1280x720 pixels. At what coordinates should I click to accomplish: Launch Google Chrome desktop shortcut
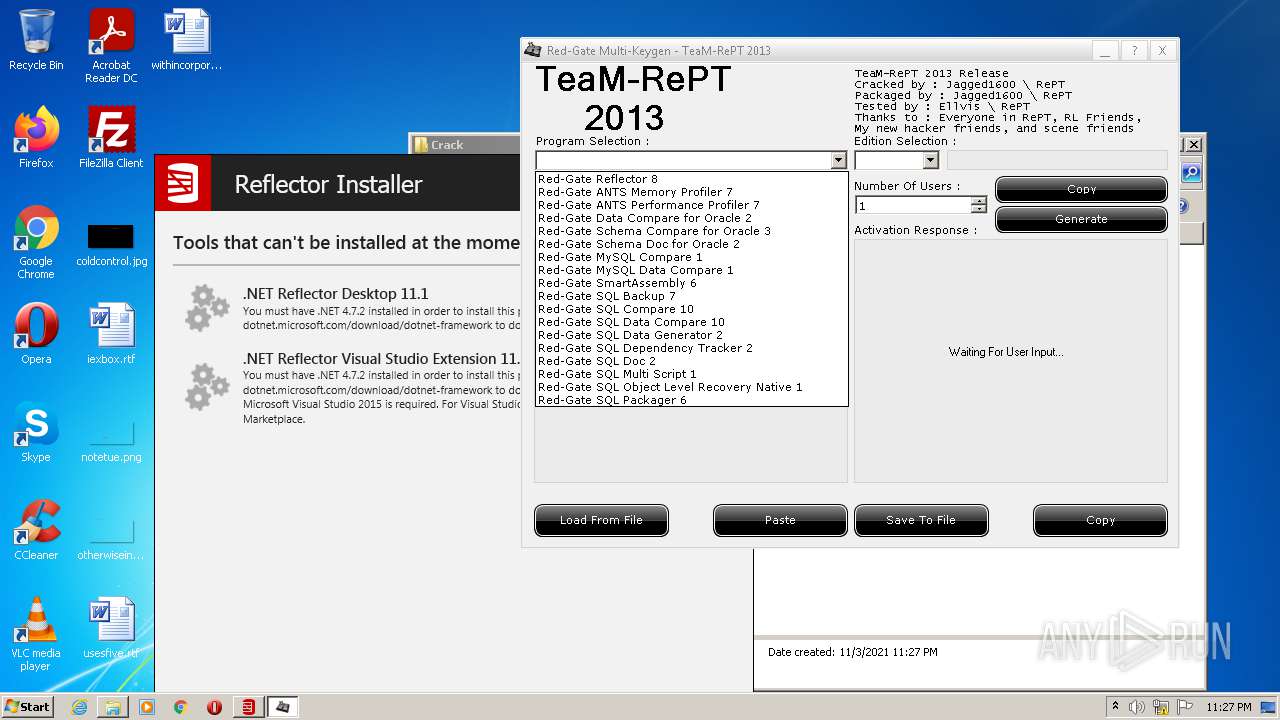(36, 242)
